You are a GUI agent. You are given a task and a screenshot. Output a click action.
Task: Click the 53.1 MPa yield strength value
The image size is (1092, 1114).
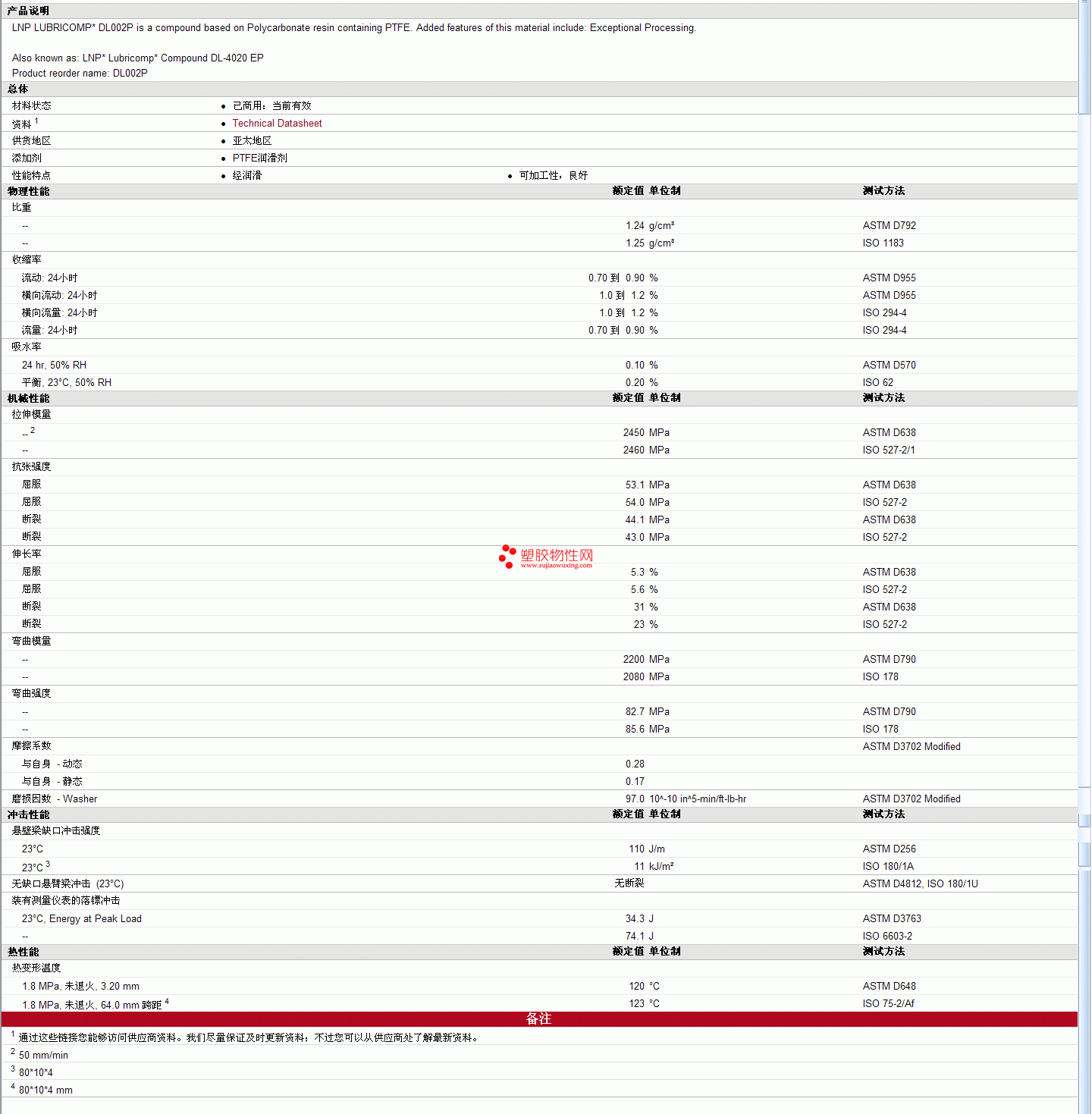click(648, 485)
